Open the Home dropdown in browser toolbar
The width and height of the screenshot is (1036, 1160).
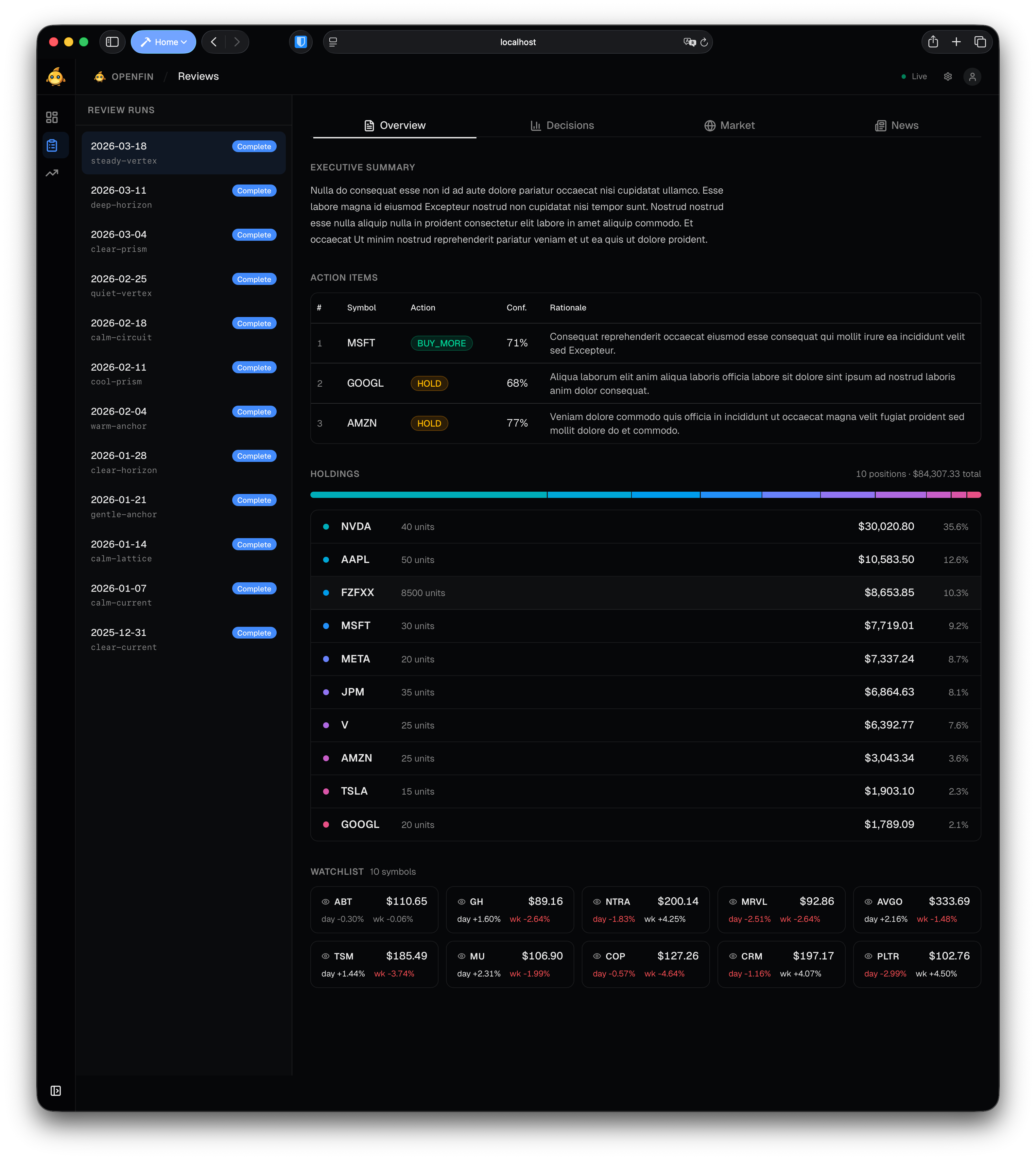coord(164,42)
